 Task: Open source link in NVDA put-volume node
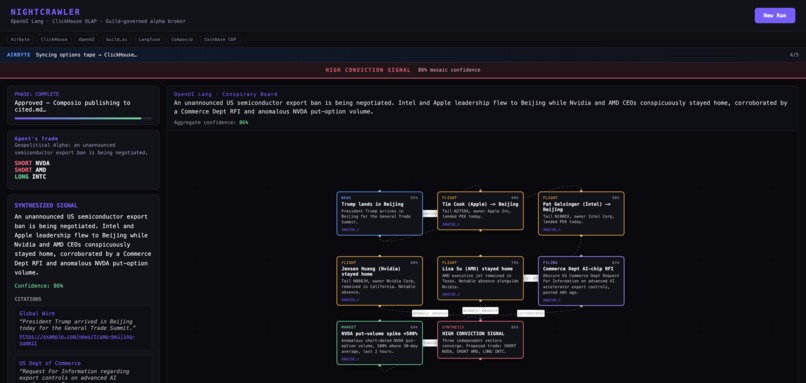pyautogui.click(x=350, y=359)
